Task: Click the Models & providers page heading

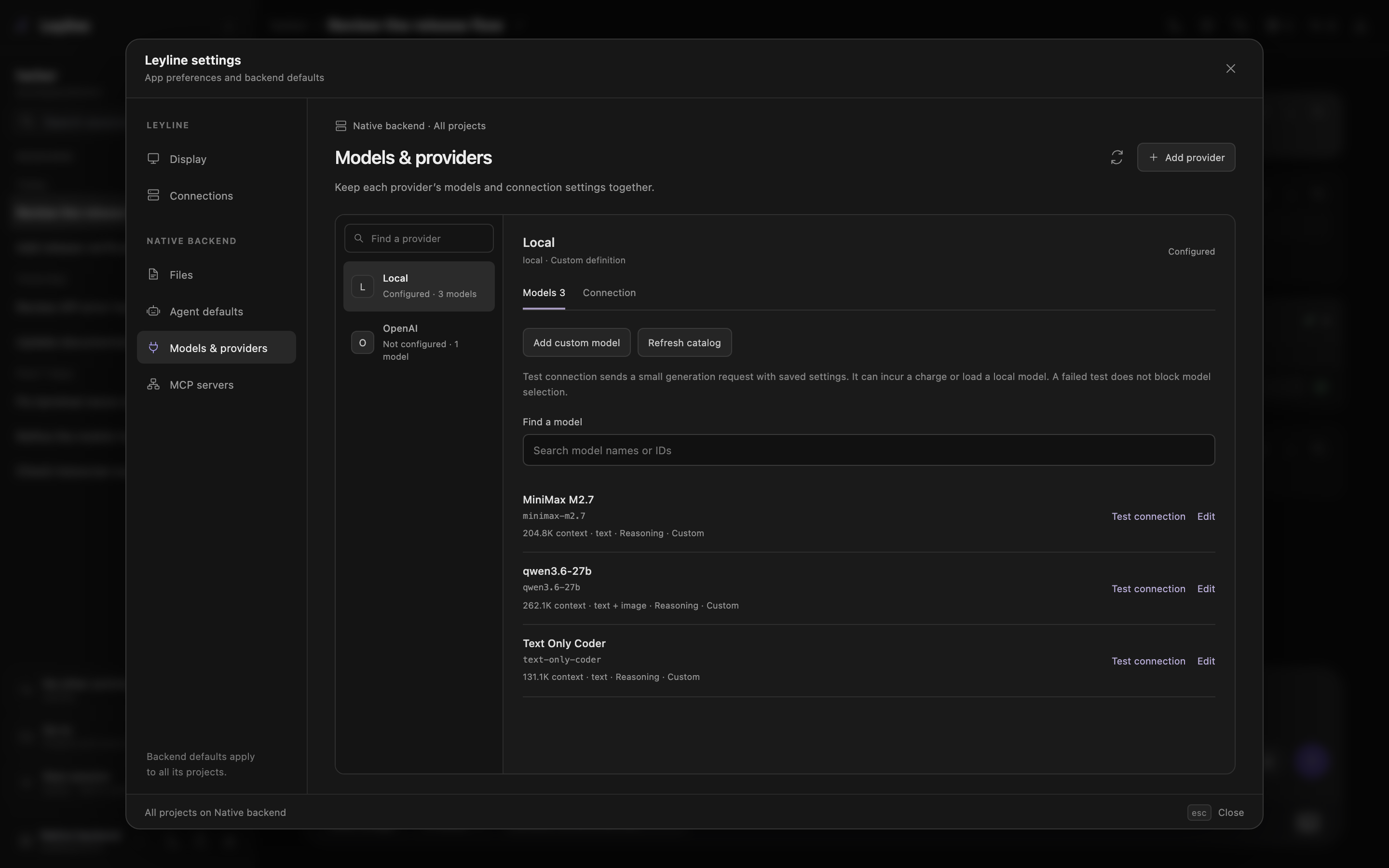Action: click(413, 157)
